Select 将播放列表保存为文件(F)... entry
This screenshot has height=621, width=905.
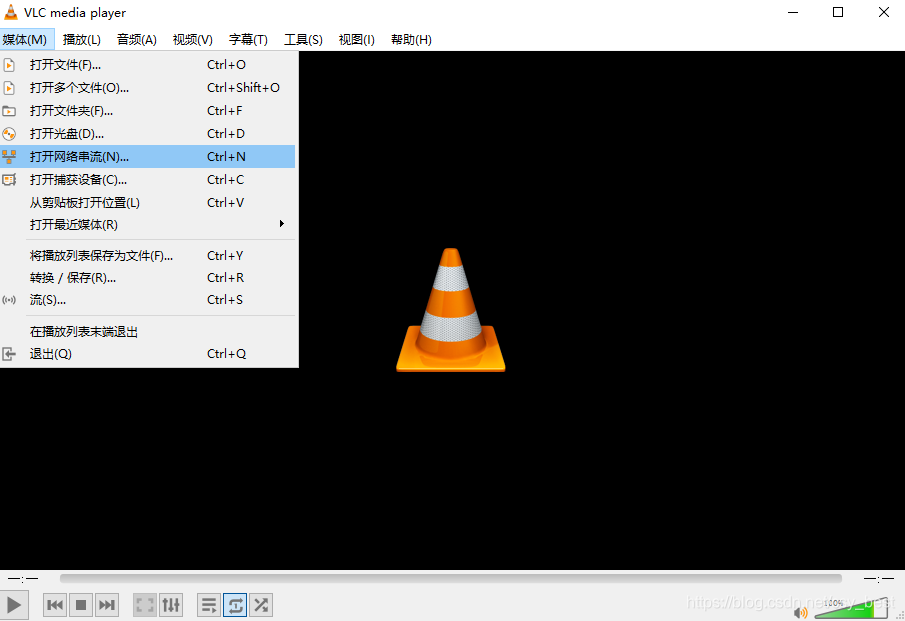tap(148, 256)
